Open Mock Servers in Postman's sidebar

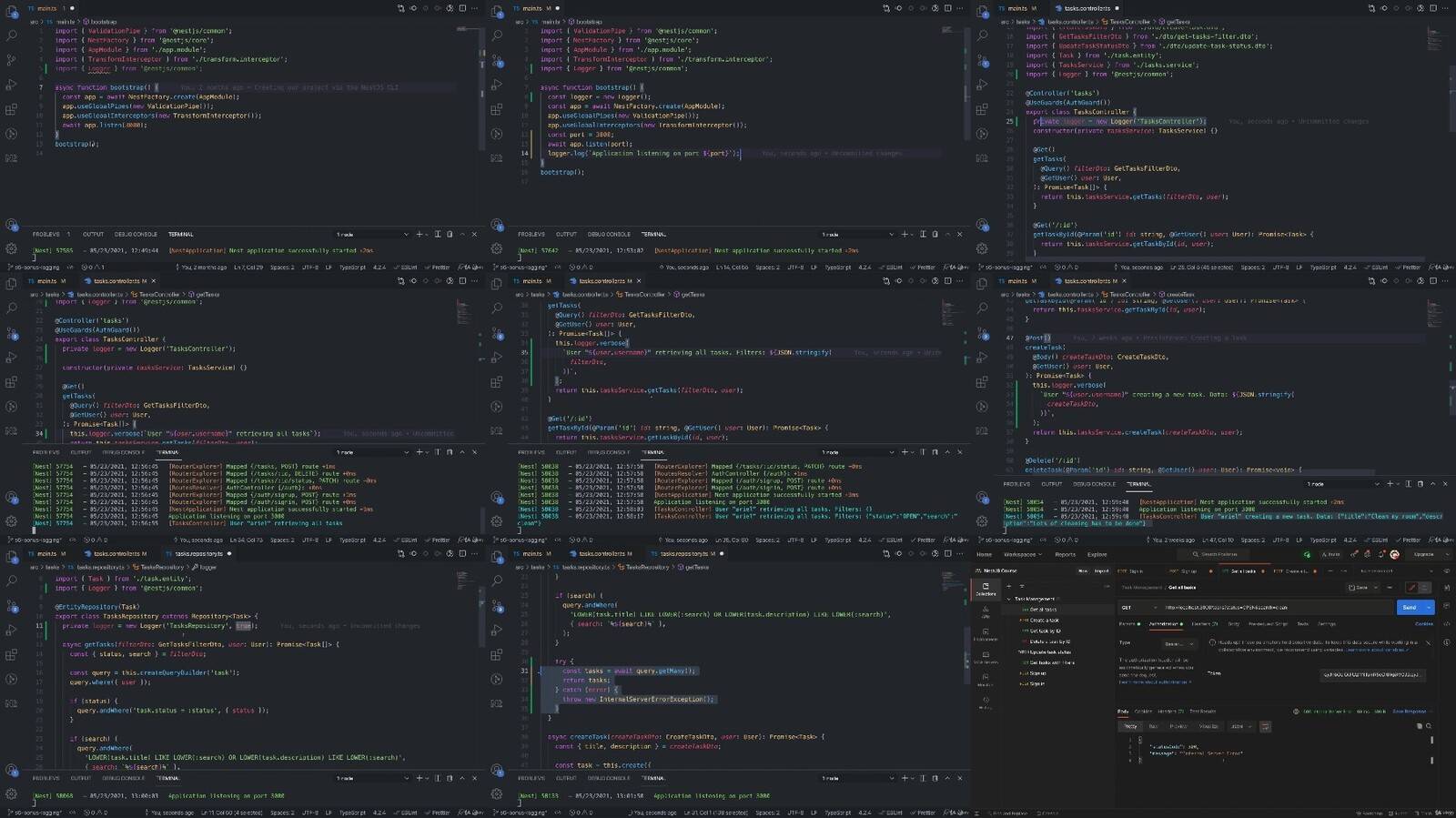tap(986, 657)
